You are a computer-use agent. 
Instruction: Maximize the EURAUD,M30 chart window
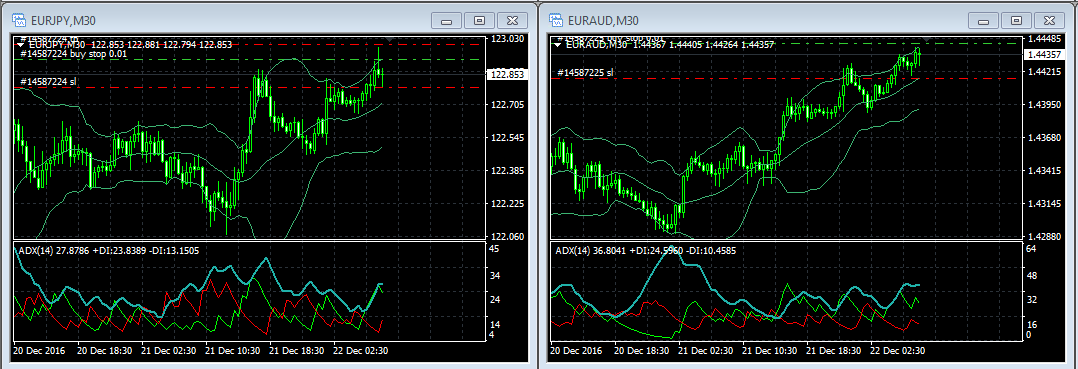click(1015, 21)
